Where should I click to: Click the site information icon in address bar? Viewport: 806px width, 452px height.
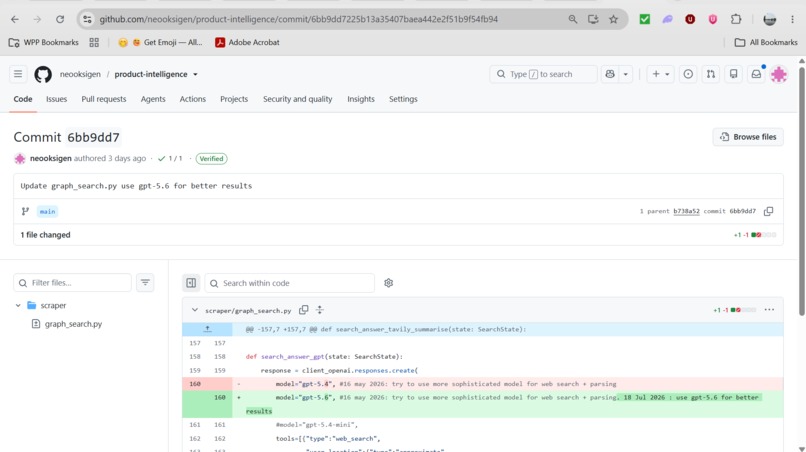[87, 20]
